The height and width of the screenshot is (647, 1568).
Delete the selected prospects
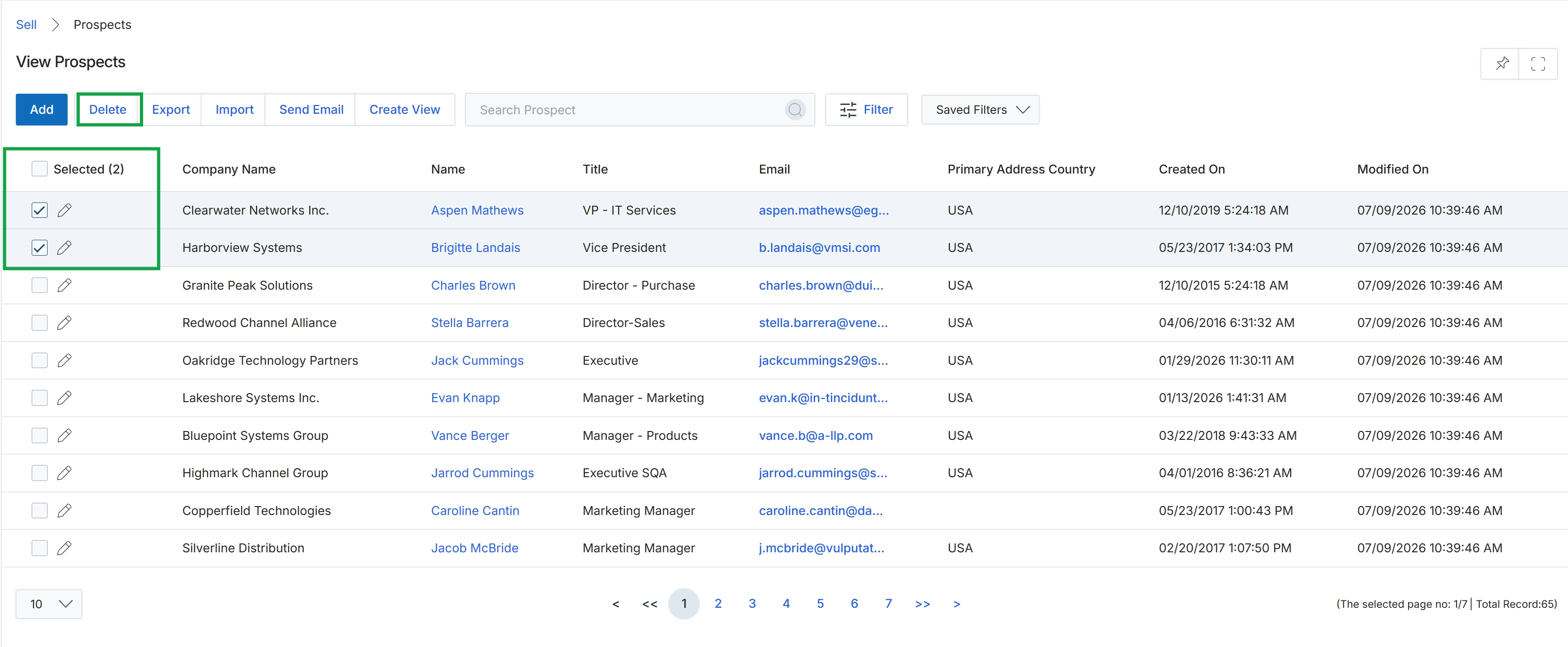tap(108, 110)
